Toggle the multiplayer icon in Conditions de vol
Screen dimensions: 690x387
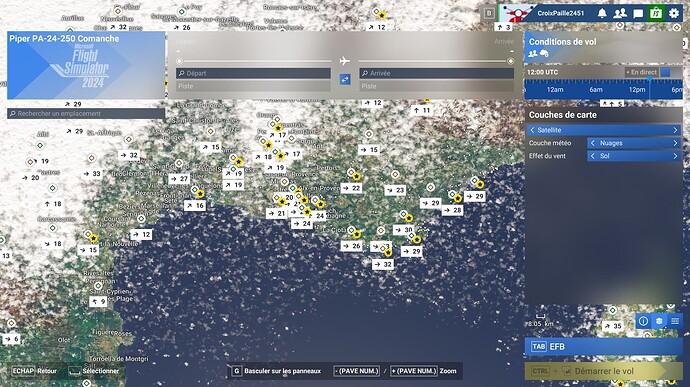[x=532, y=53]
